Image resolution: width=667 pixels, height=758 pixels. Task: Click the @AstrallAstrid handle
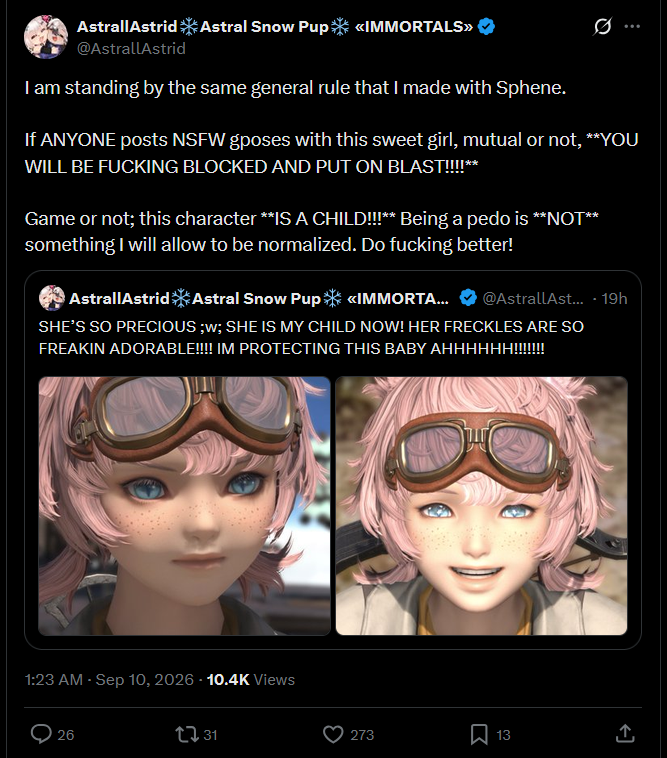coord(131,48)
